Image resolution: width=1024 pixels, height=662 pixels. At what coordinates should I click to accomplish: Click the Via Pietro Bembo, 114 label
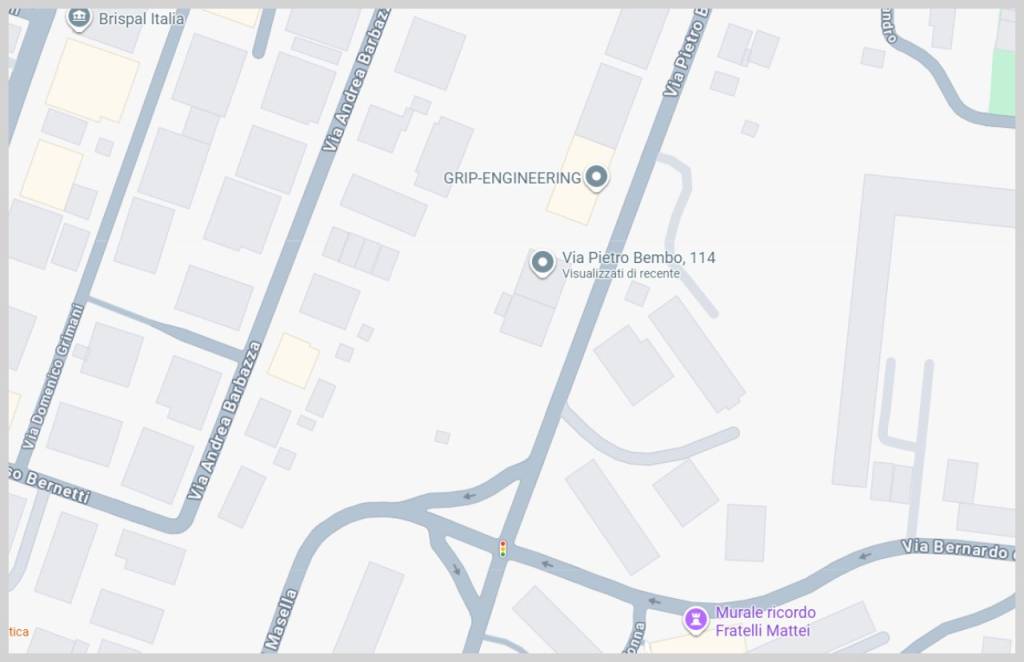click(x=639, y=258)
